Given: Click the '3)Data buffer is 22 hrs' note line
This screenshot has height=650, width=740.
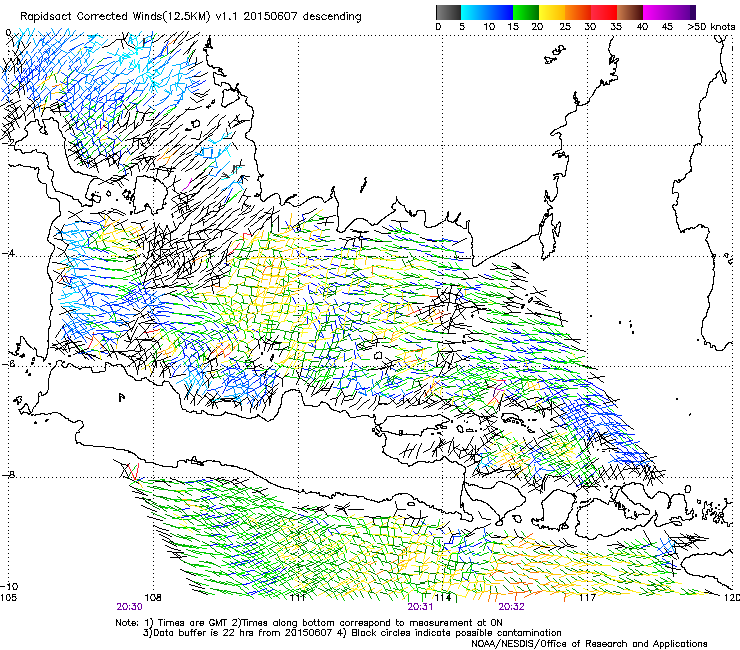Looking at the screenshot, I should point(352,633).
